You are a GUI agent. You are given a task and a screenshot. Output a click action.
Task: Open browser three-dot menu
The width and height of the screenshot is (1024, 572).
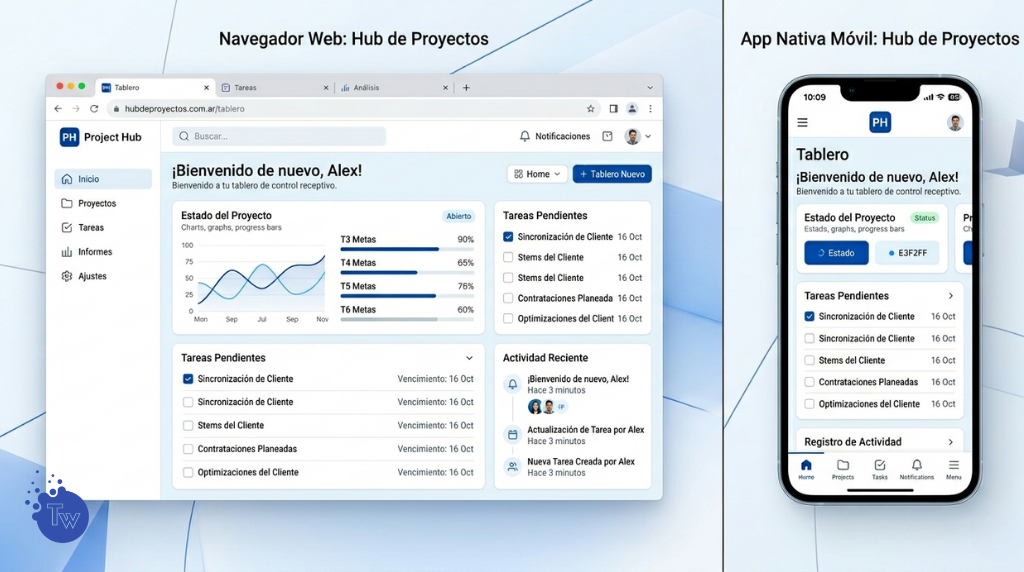(650, 108)
